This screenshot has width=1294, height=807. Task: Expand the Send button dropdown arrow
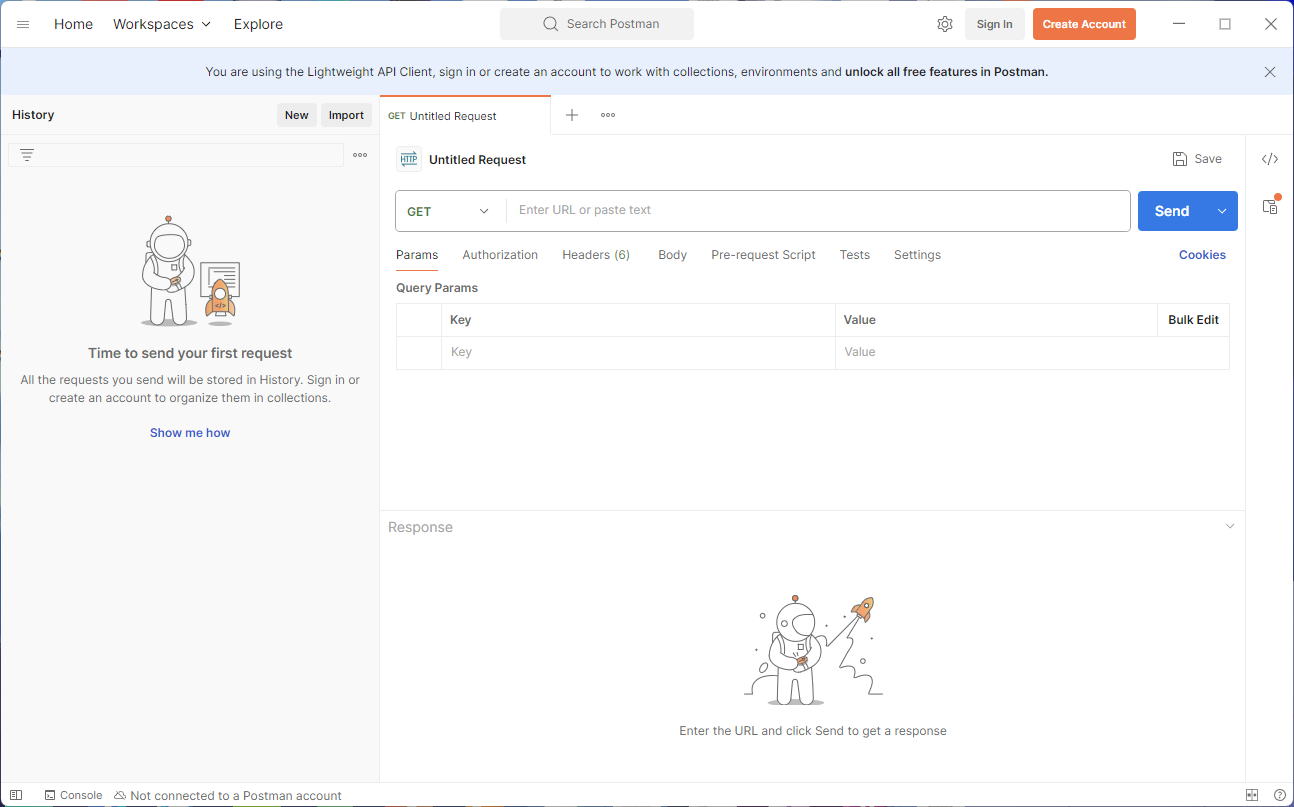(x=1222, y=211)
